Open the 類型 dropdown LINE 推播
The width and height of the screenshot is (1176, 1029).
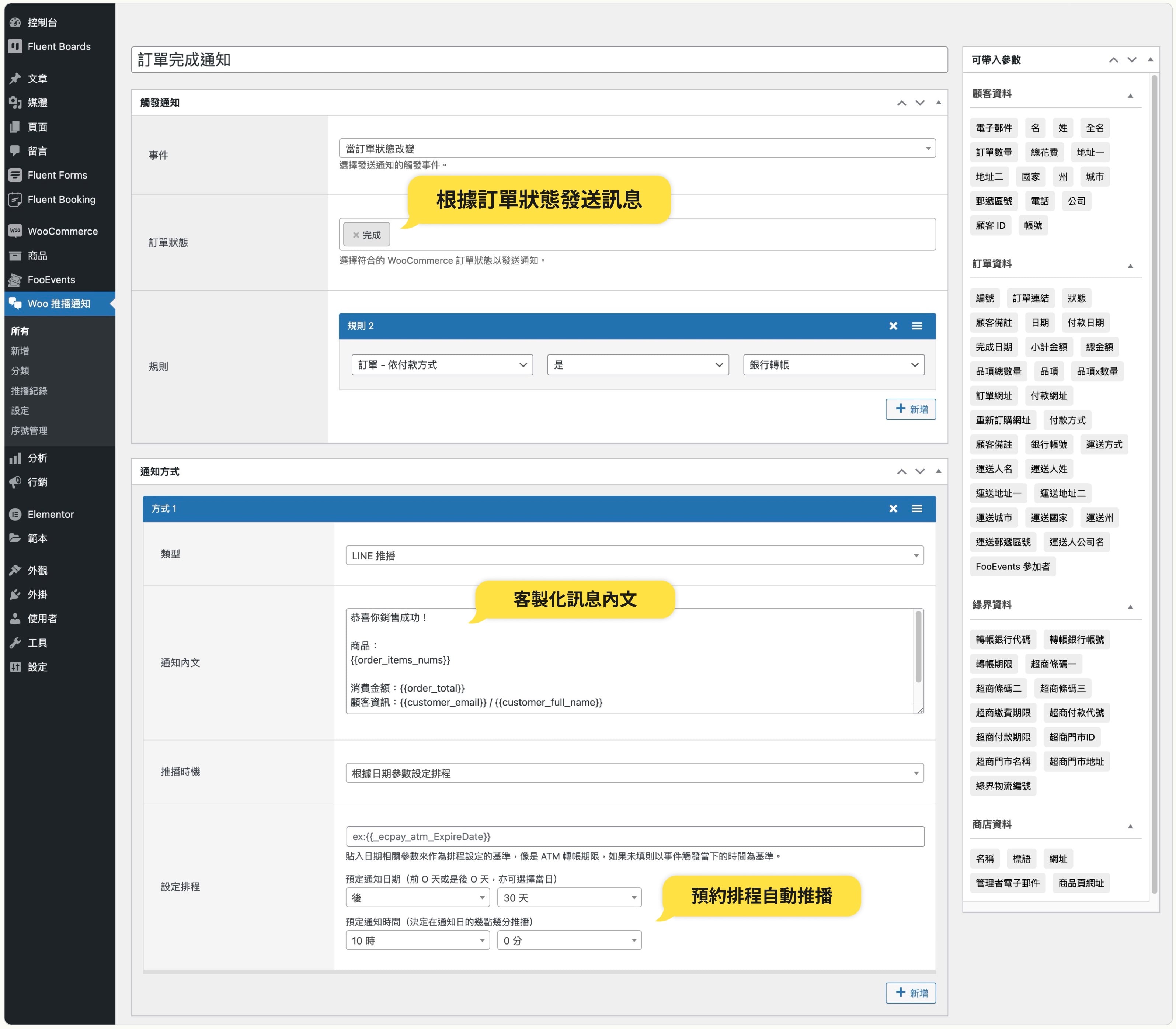pos(634,555)
